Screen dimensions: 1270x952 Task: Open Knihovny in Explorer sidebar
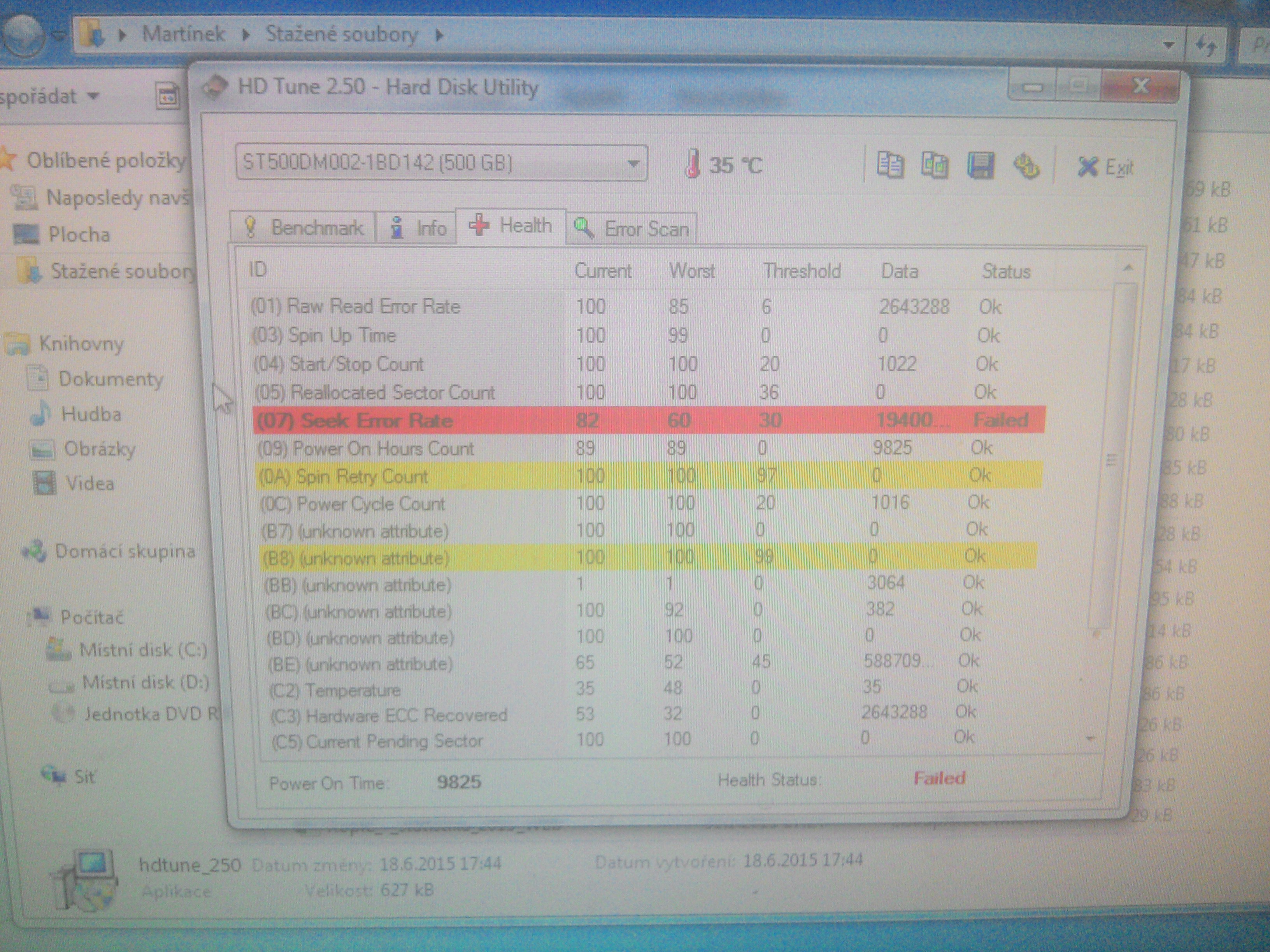(82, 344)
